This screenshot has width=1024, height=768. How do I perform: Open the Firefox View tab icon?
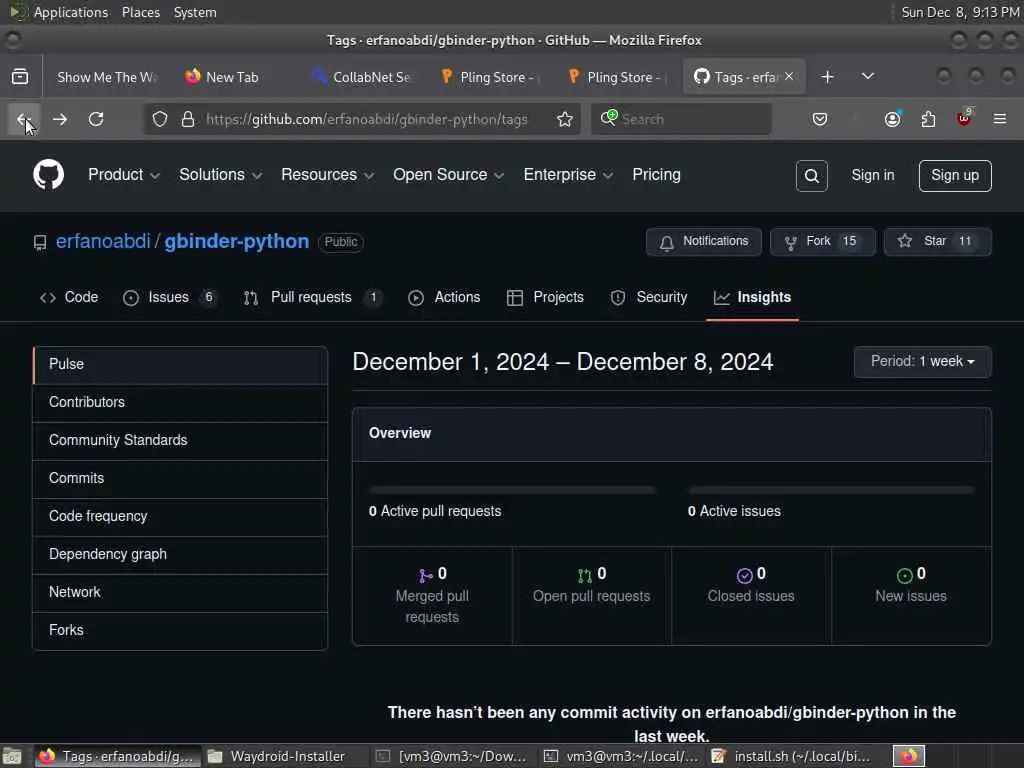20,76
